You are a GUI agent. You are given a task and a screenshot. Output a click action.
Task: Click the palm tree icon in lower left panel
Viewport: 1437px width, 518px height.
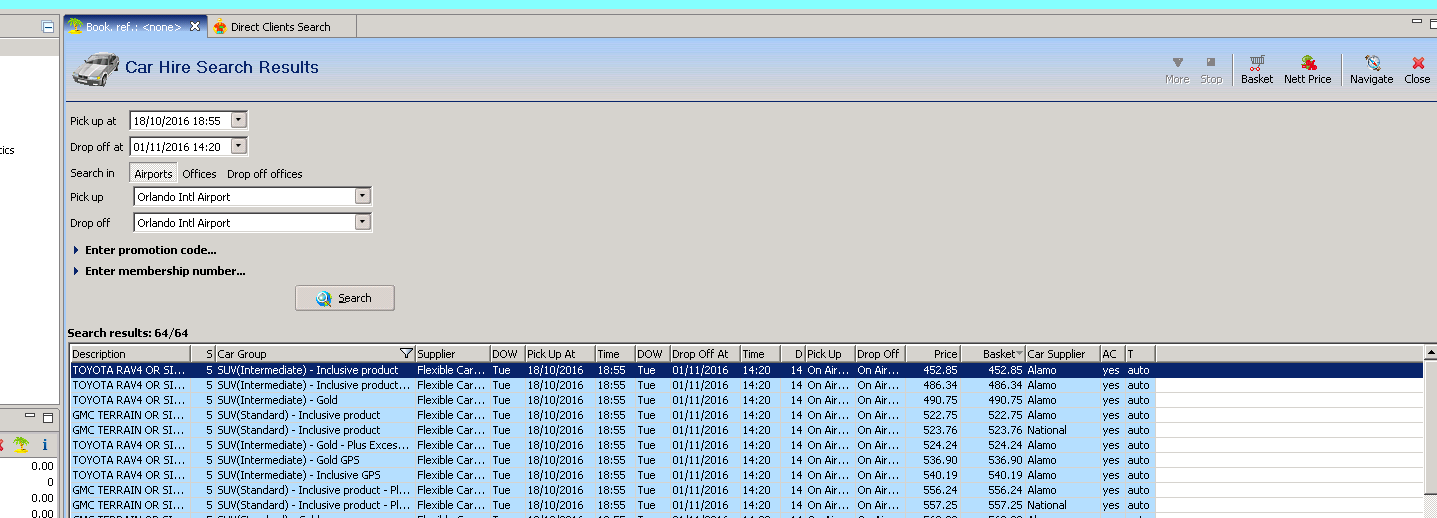click(21, 444)
